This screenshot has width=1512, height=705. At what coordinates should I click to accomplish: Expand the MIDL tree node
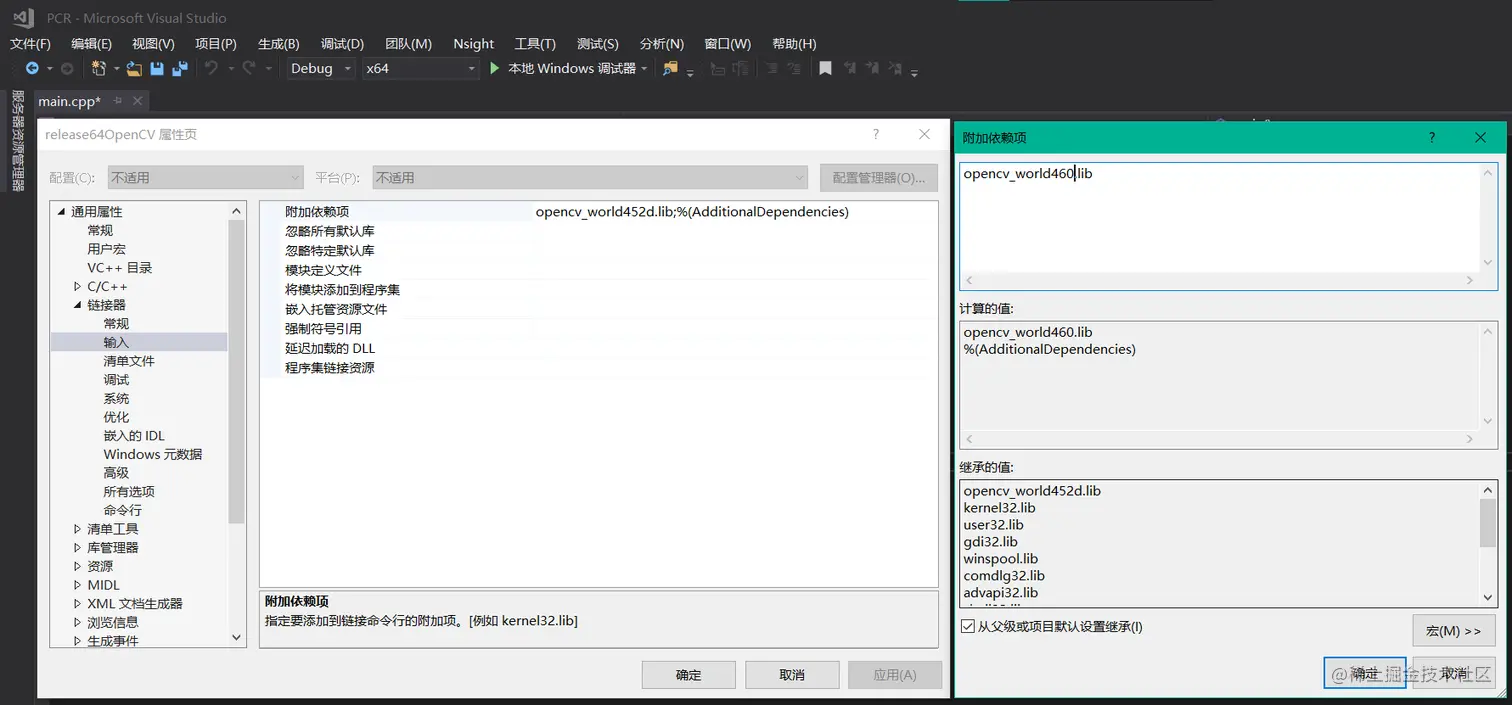click(77, 585)
